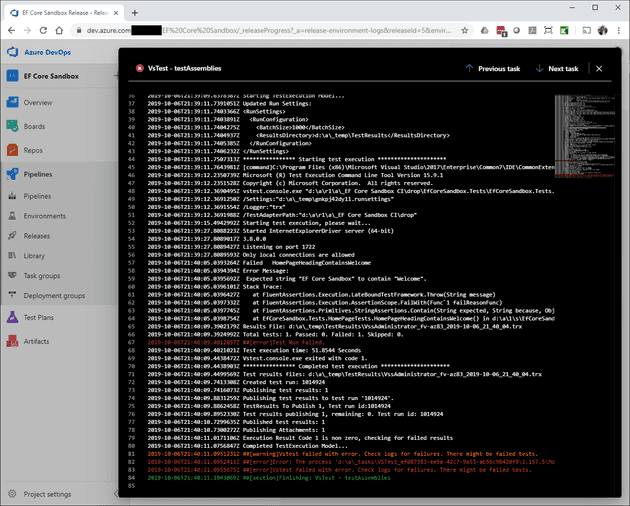
Task: Click the green extension icon in toolbar
Action: point(564,31)
